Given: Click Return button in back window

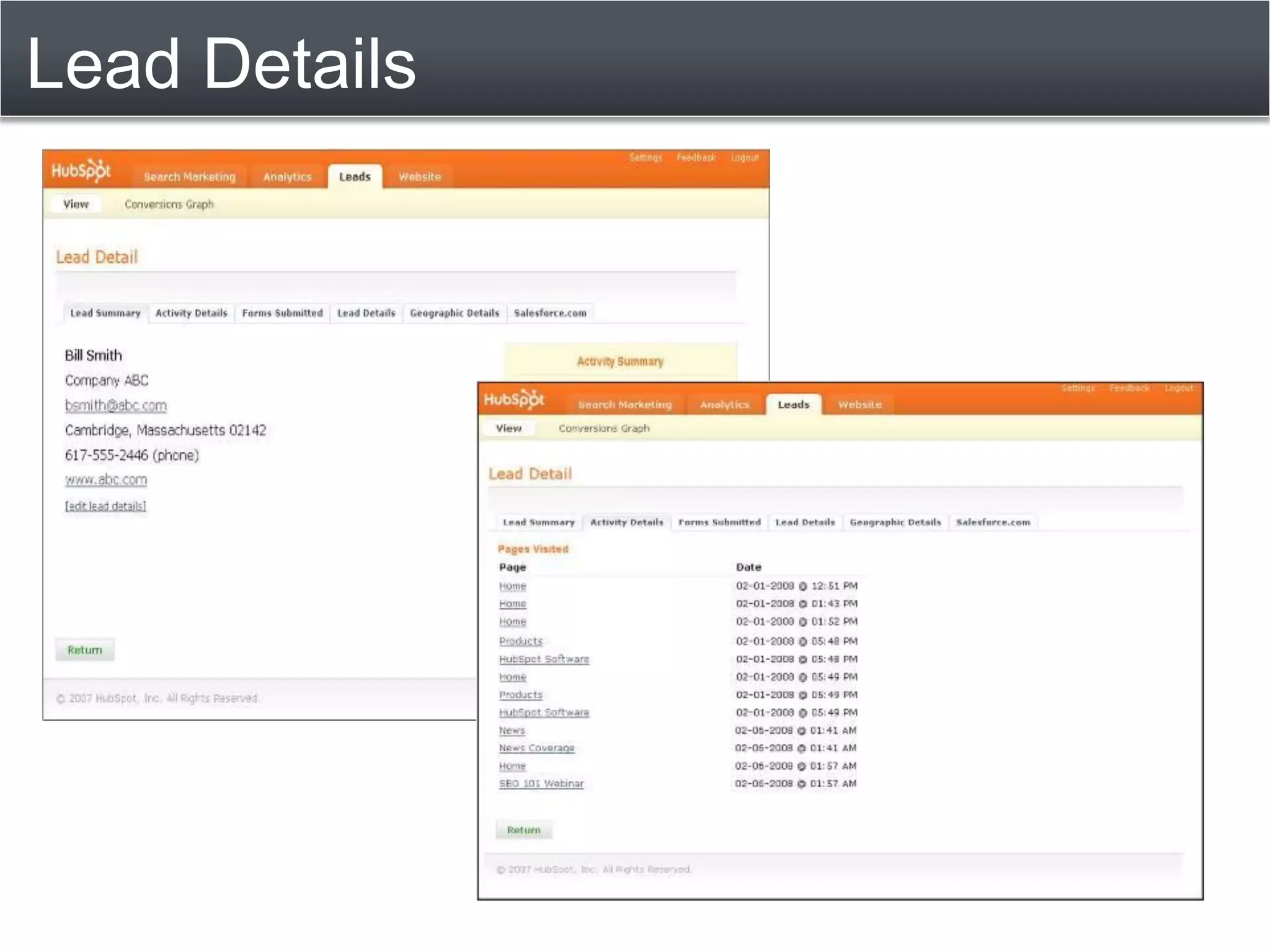Looking at the screenshot, I should (x=84, y=650).
